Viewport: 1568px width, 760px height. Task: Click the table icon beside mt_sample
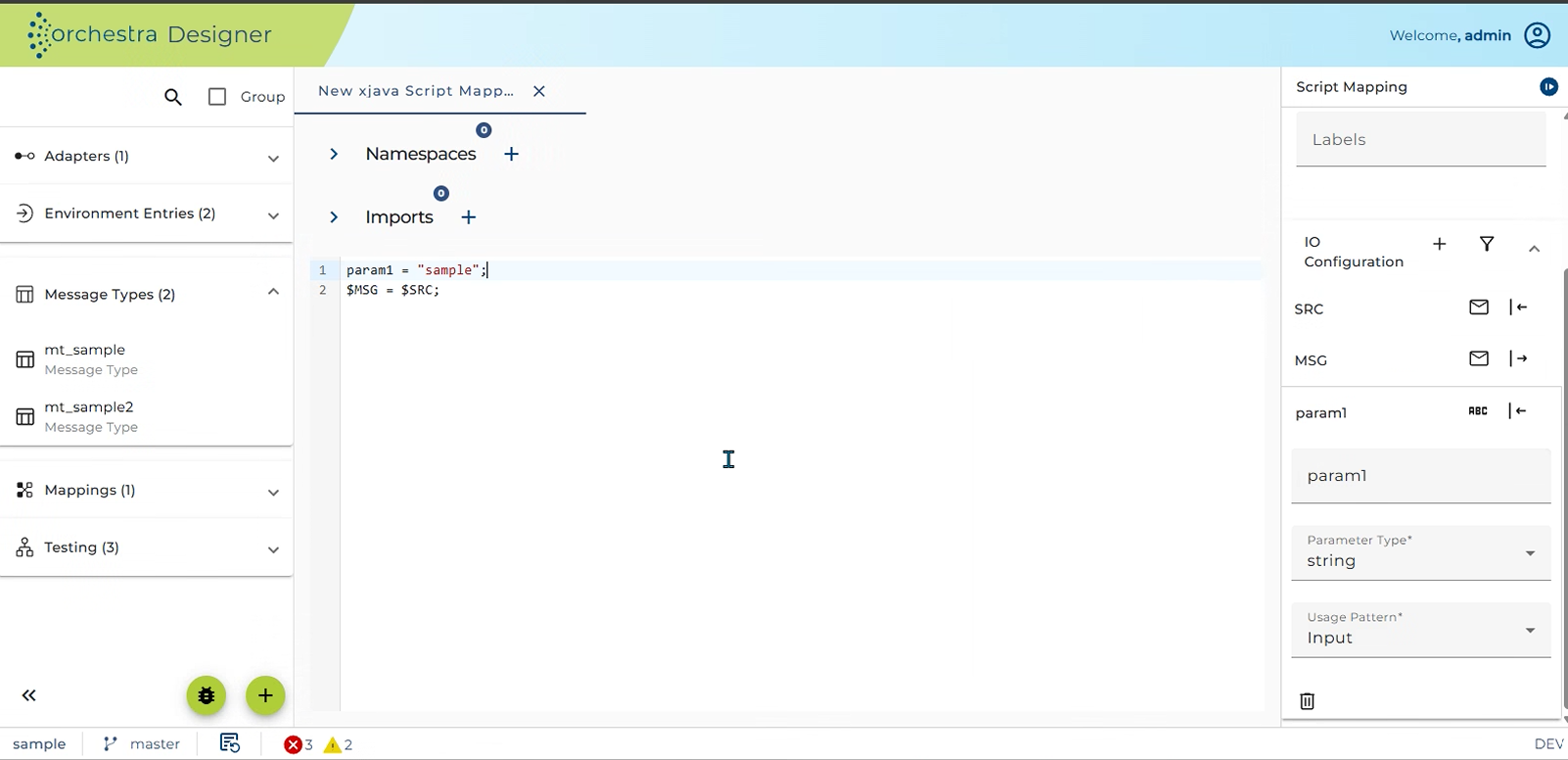25,359
